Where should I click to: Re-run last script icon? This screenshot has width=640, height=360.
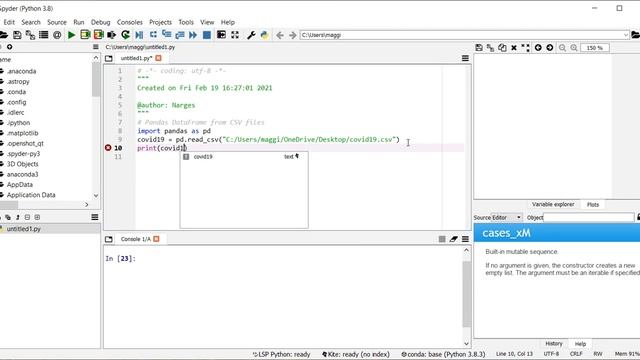(x=125, y=35)
